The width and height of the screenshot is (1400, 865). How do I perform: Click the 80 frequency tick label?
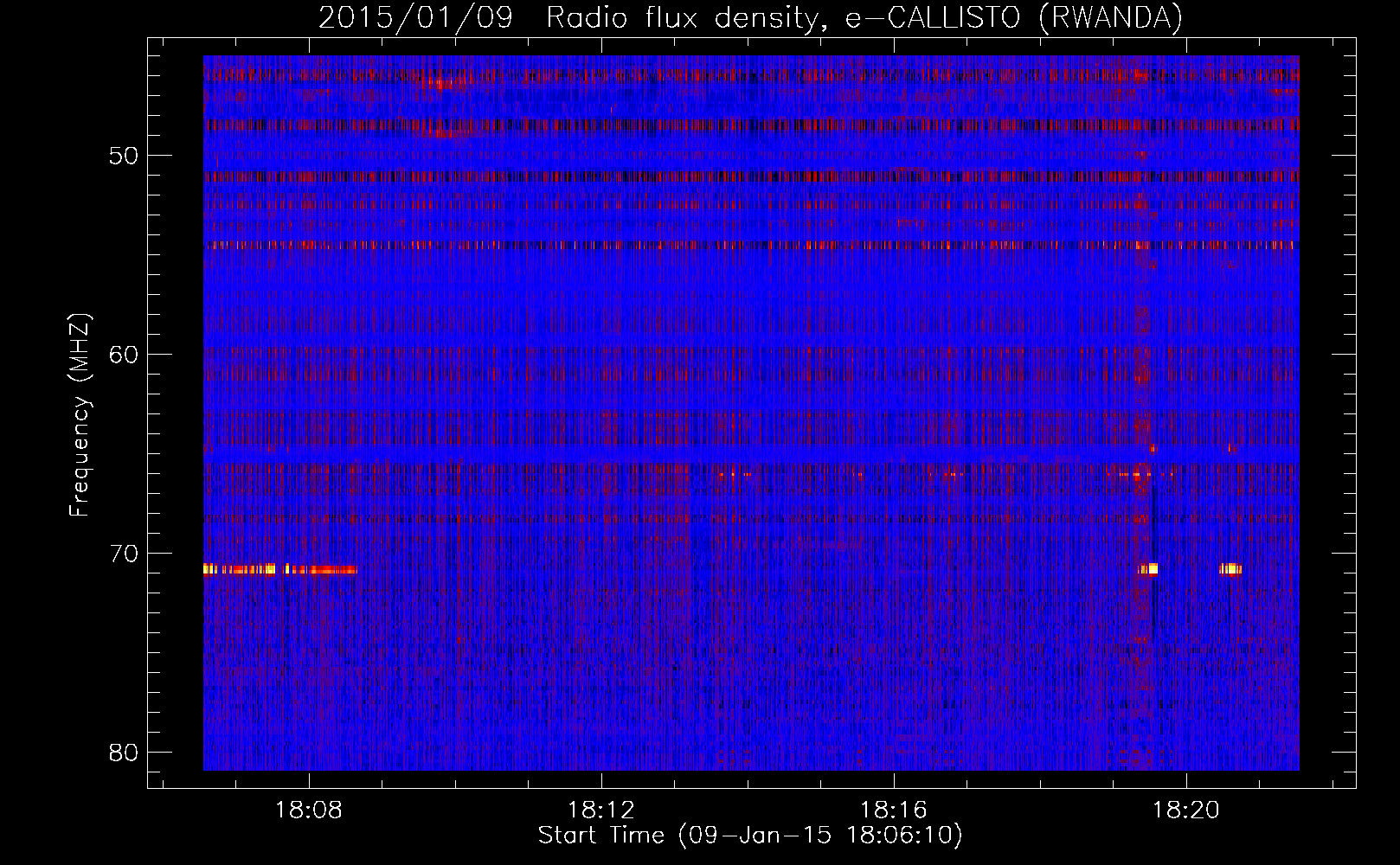124,753
